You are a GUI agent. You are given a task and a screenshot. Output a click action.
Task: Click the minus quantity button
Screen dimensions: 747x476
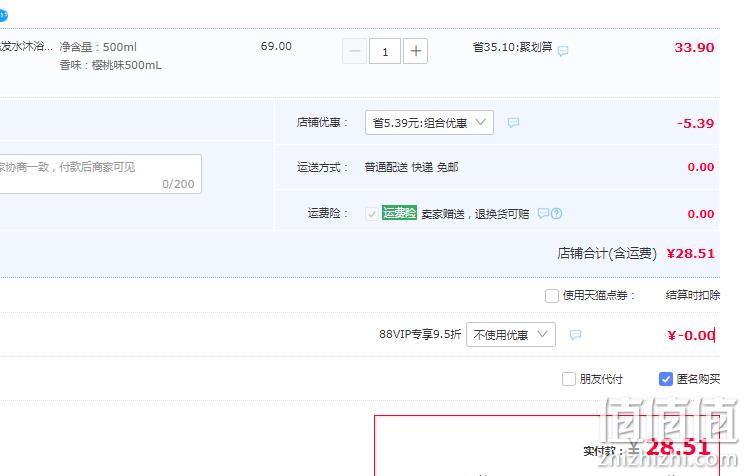354,51
